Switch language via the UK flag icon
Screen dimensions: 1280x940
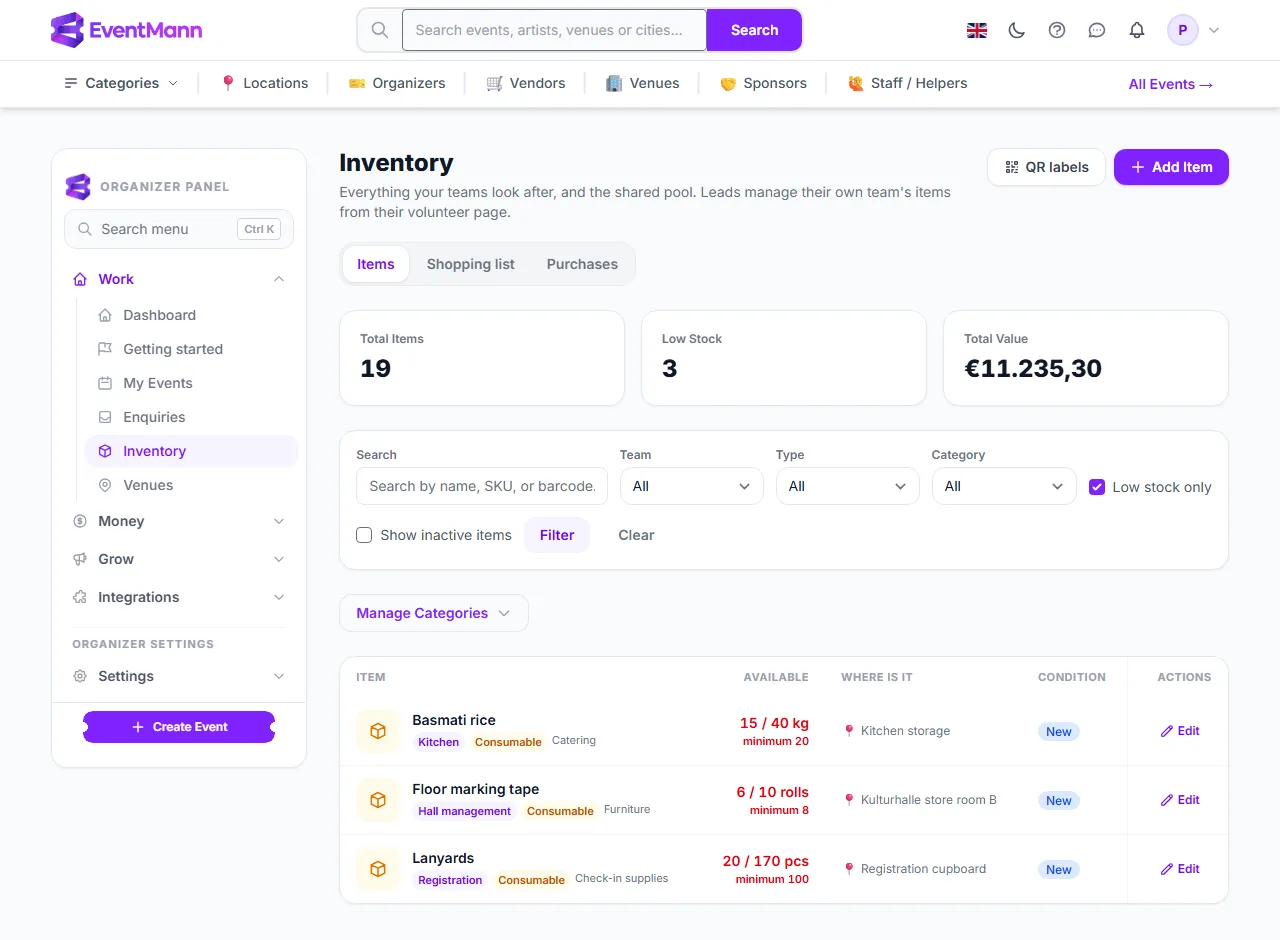pyautogui.click(x=977, y=30)
